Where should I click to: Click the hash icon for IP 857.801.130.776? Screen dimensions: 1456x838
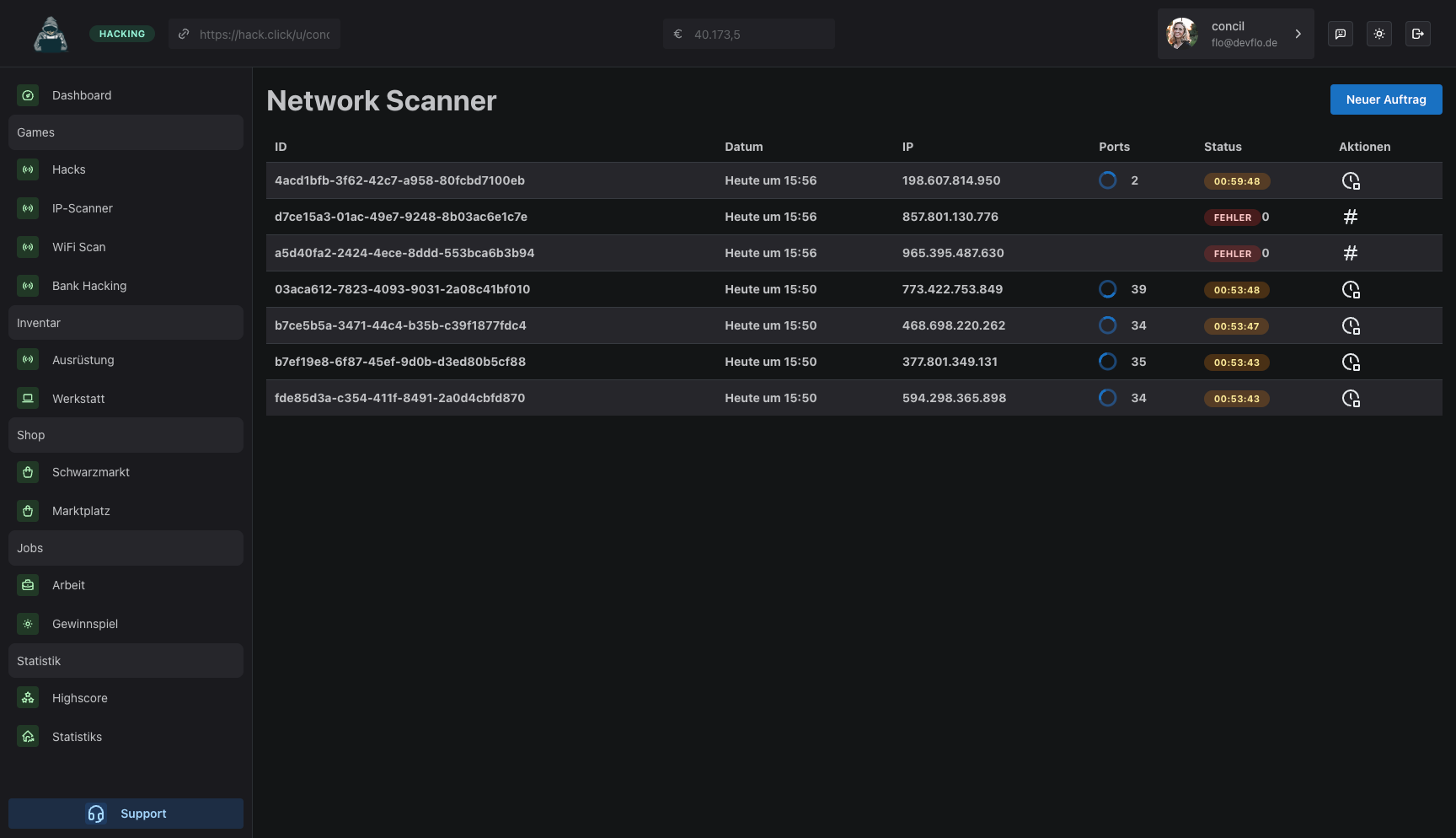tap(1351, 217)
